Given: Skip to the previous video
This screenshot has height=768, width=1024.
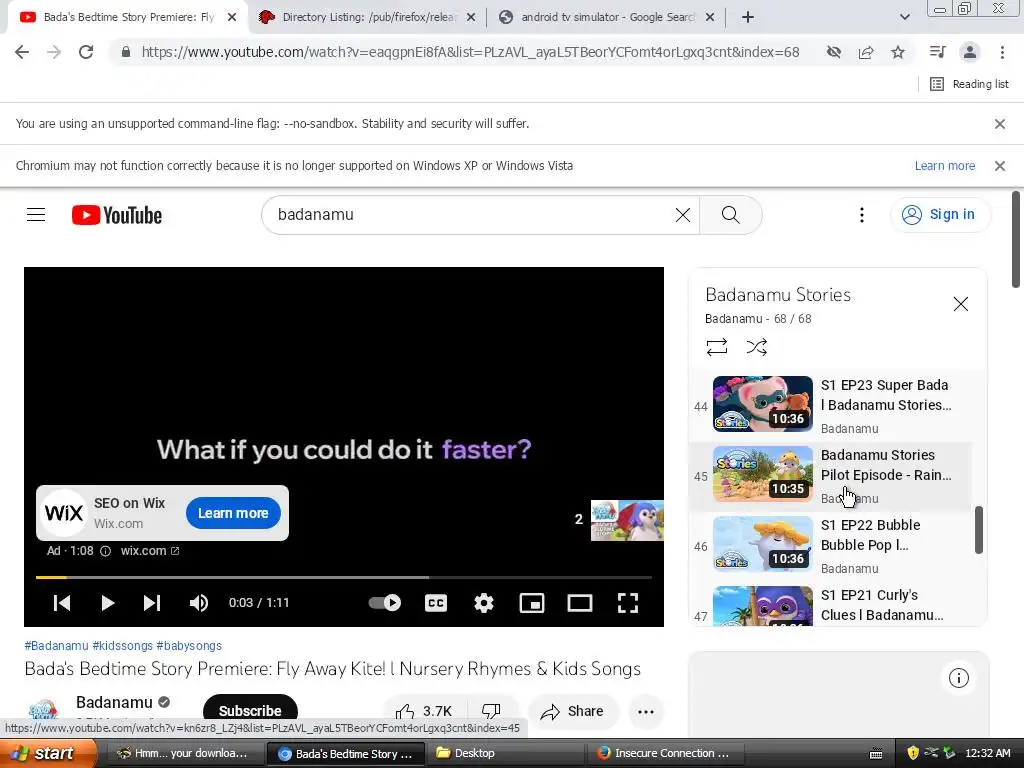Looking at the screenshot, I should 62,603.
